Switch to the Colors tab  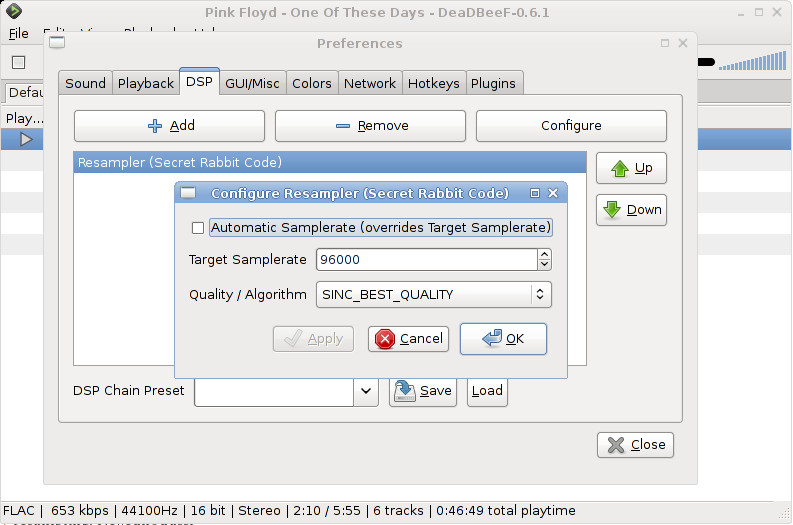[x=312, y=83]
